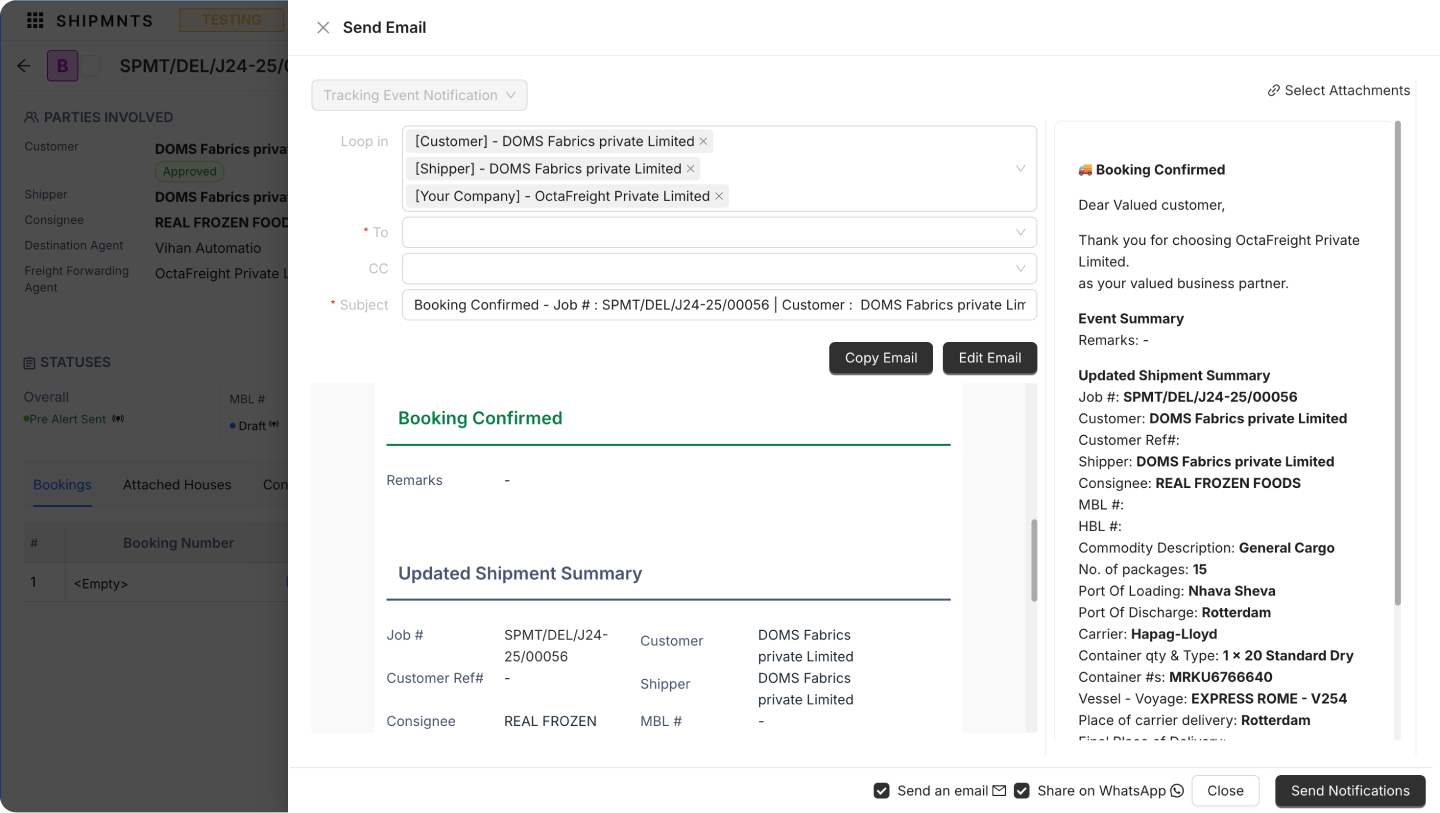1440x813 pixels.
Task: Click the purple B job badge icon
Action: (62, 66)
